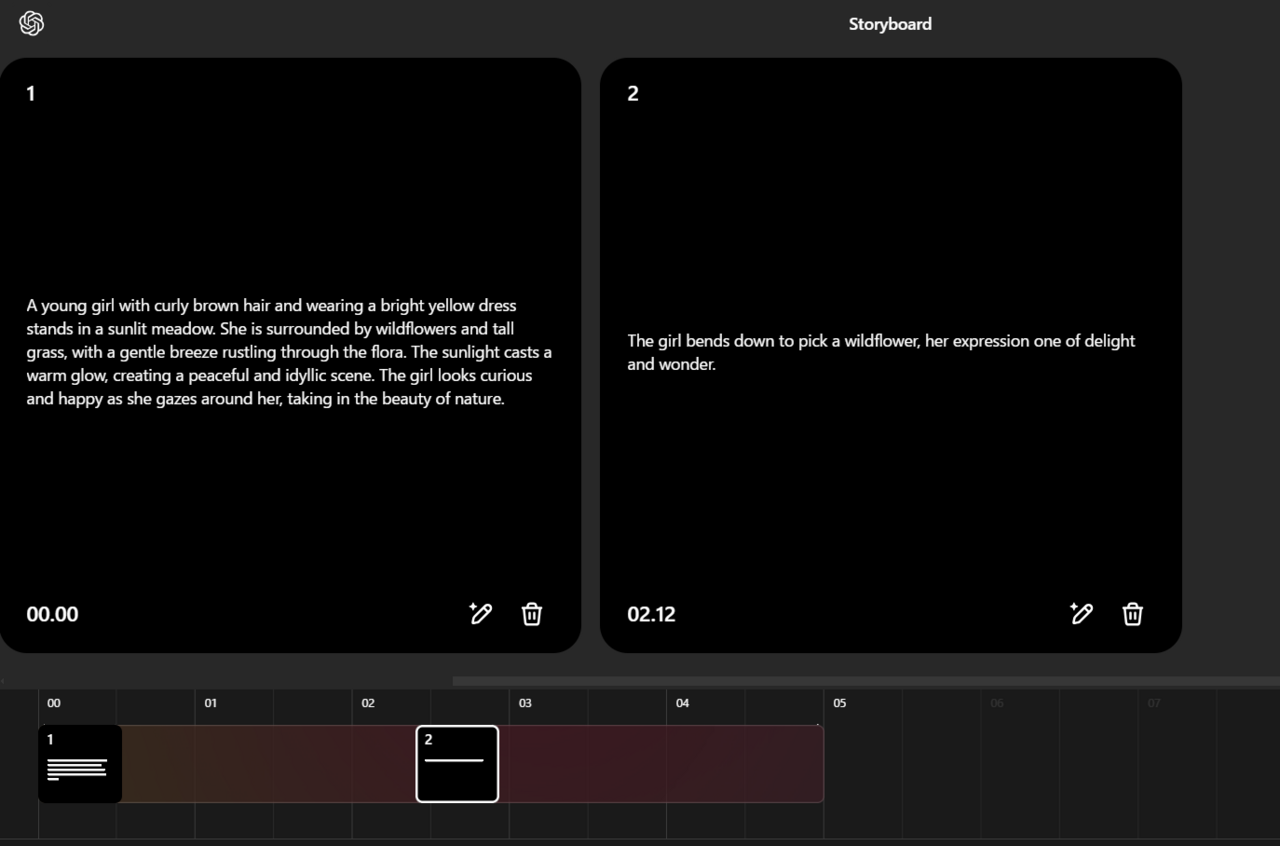Select the card 1 thumbnail on the timeline
The height and width of the screenshot is (846, 1280).
(x=80, y=764)
